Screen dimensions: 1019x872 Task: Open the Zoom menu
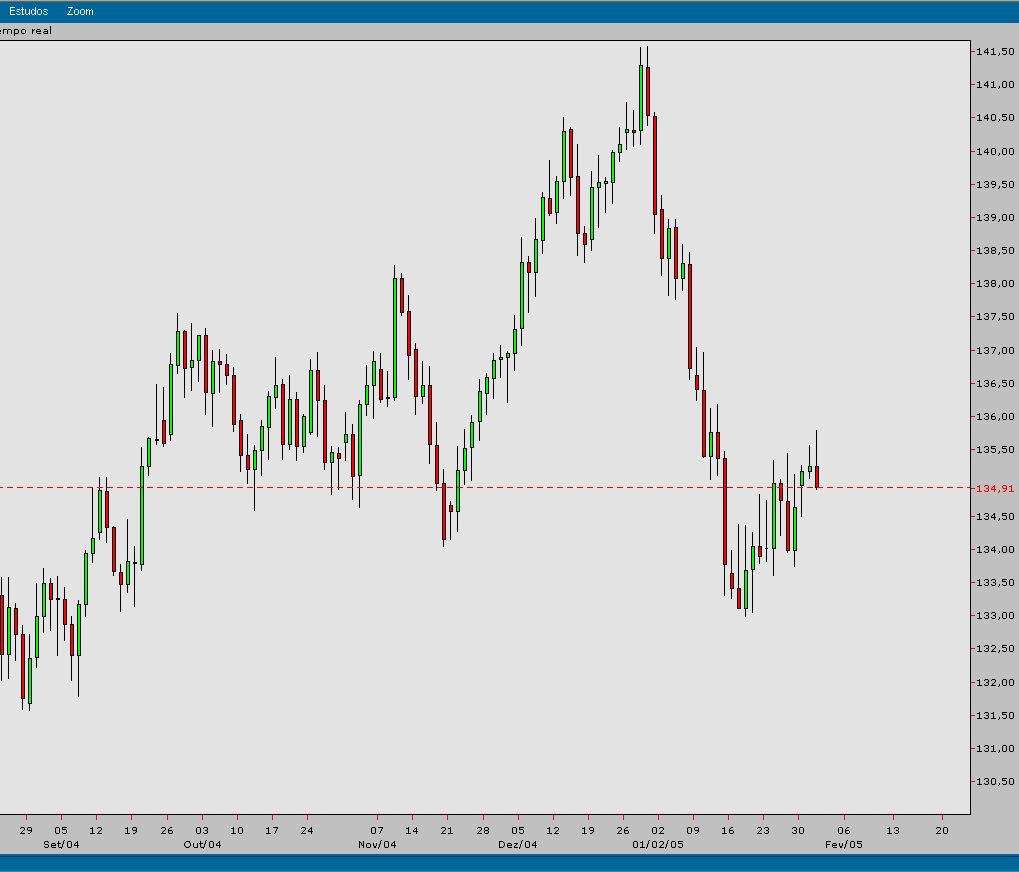click(x=78, y=10)
